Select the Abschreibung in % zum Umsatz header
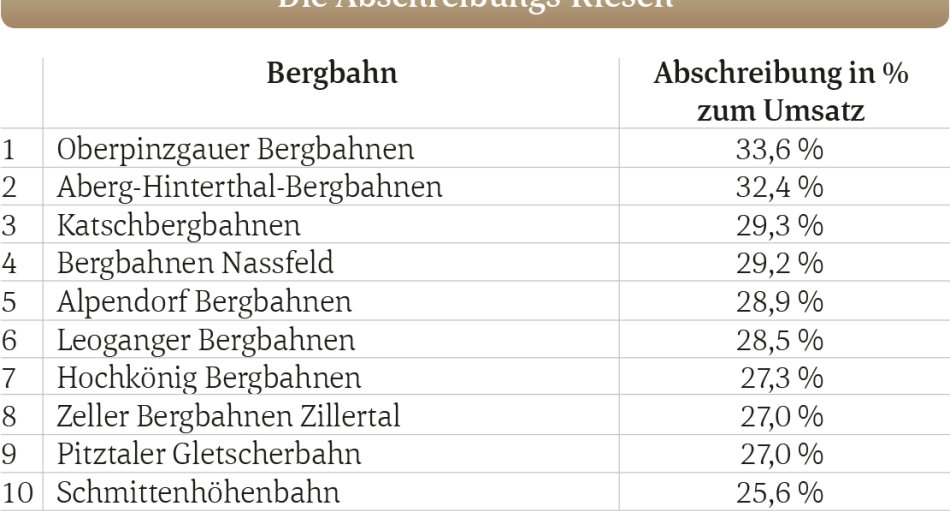950x511 pixels. tap(780, 92)
